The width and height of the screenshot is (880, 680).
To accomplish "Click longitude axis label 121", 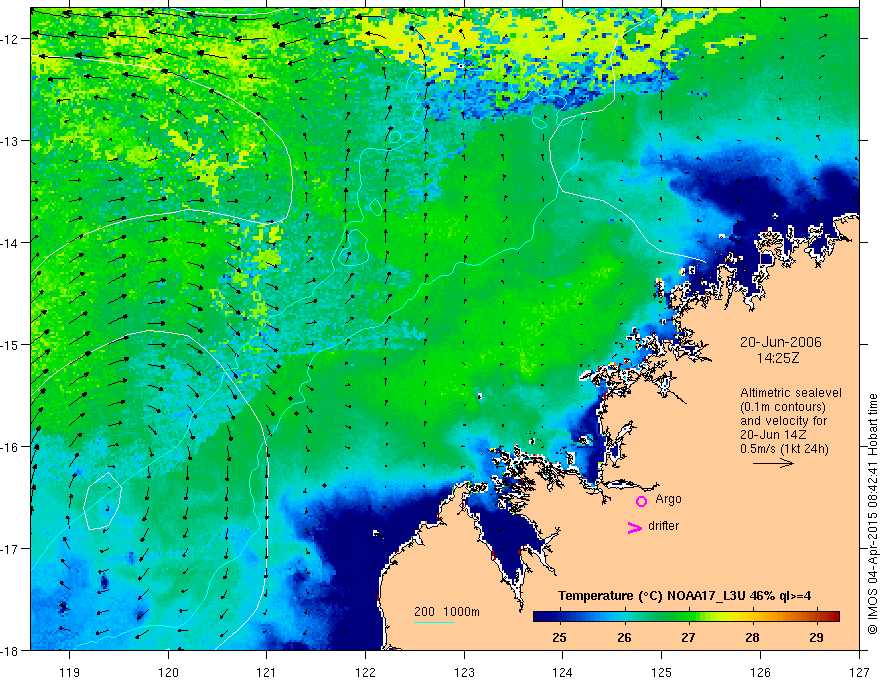I will [x=267, y=672].
